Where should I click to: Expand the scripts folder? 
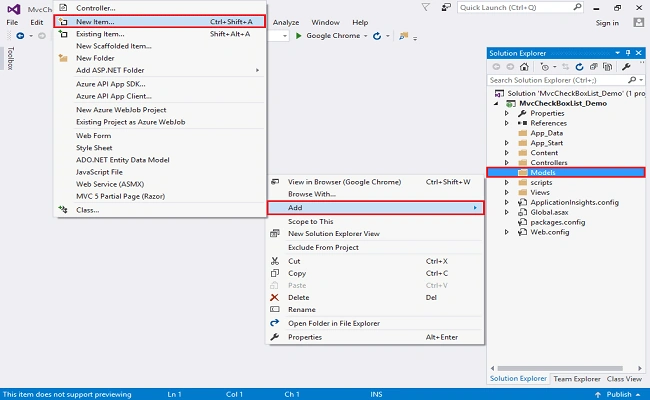click(507, 182)
